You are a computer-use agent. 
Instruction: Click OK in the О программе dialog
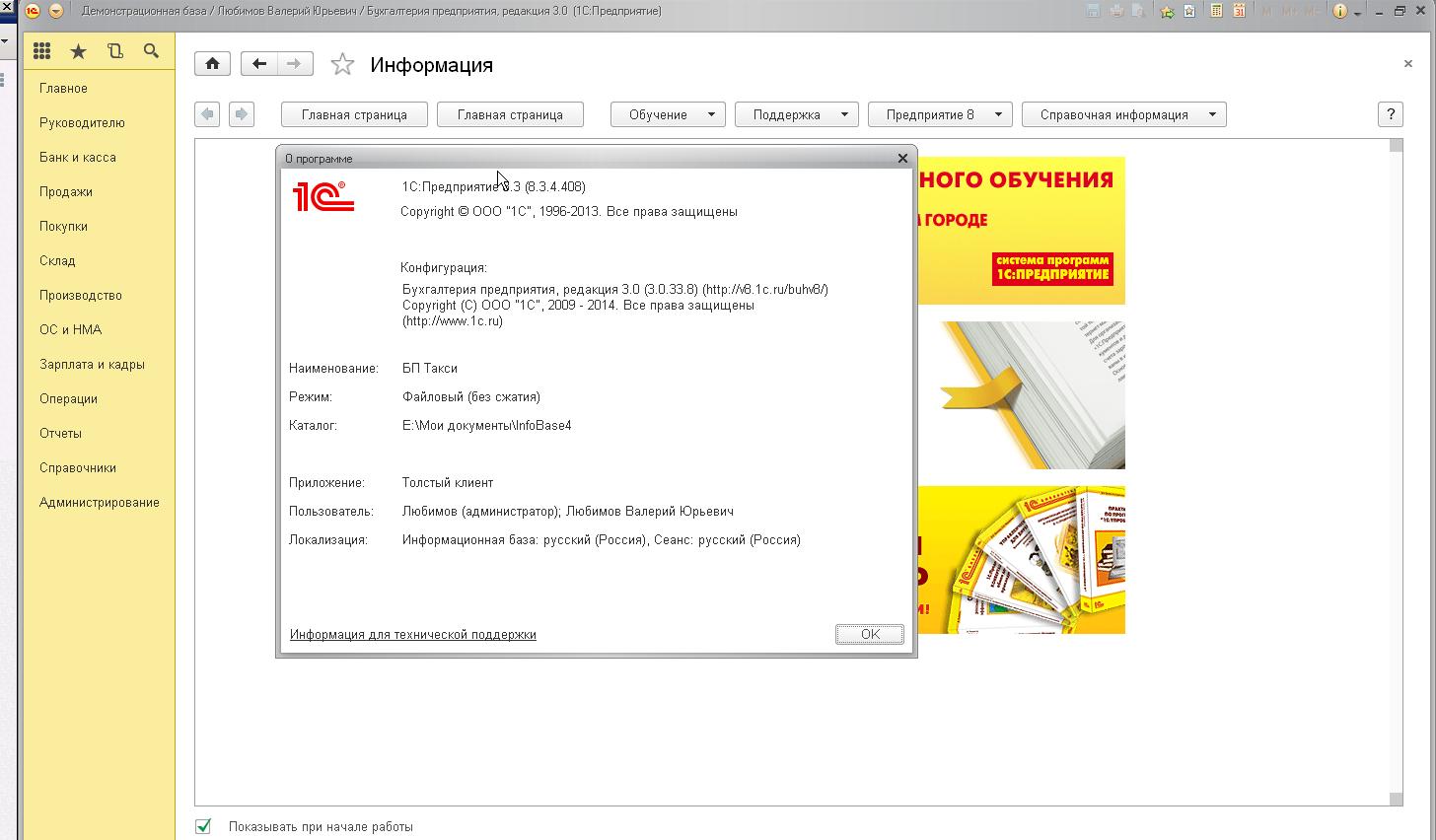(x=870, y=634)
